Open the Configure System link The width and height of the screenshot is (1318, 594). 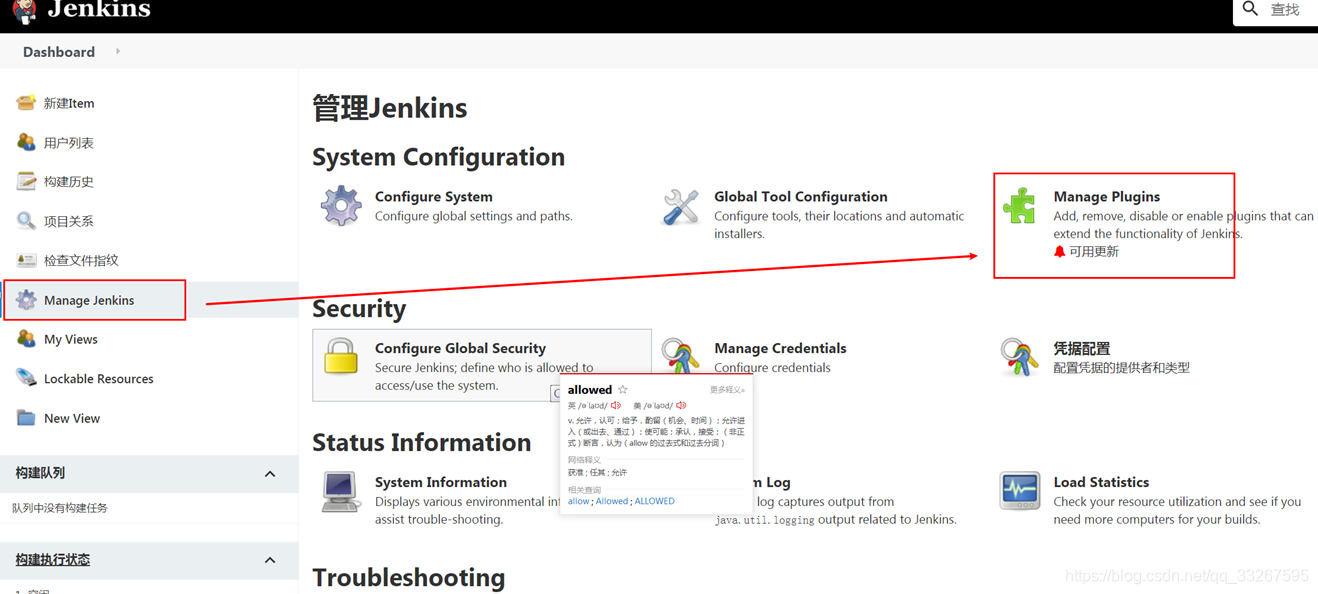coord(434,197)
